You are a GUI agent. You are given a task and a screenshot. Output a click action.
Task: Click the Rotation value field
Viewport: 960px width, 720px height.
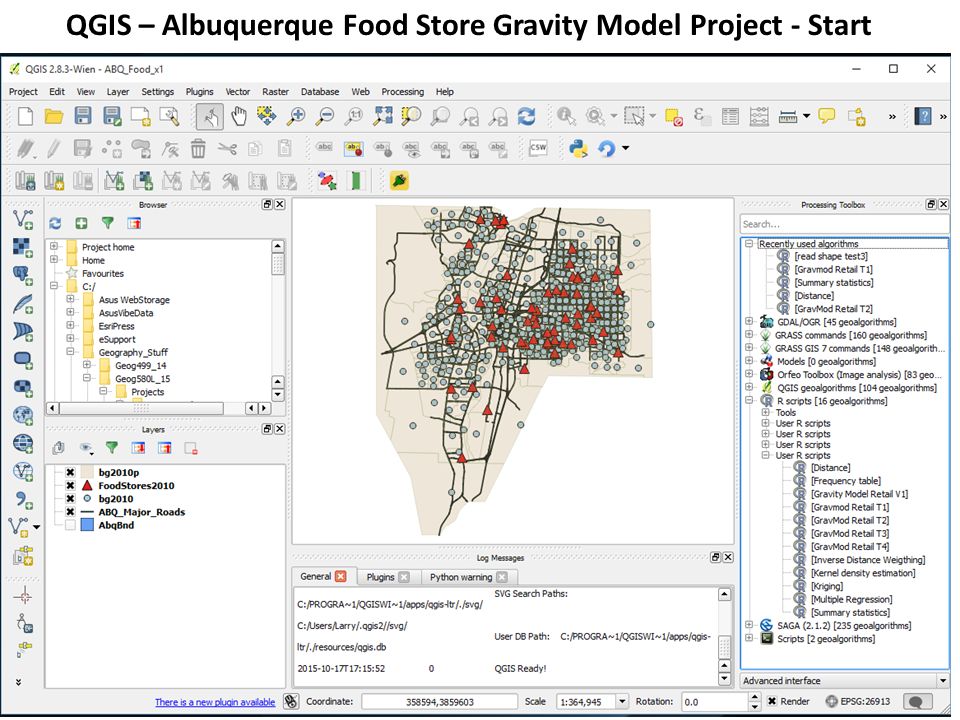click(x=714, y=702)
